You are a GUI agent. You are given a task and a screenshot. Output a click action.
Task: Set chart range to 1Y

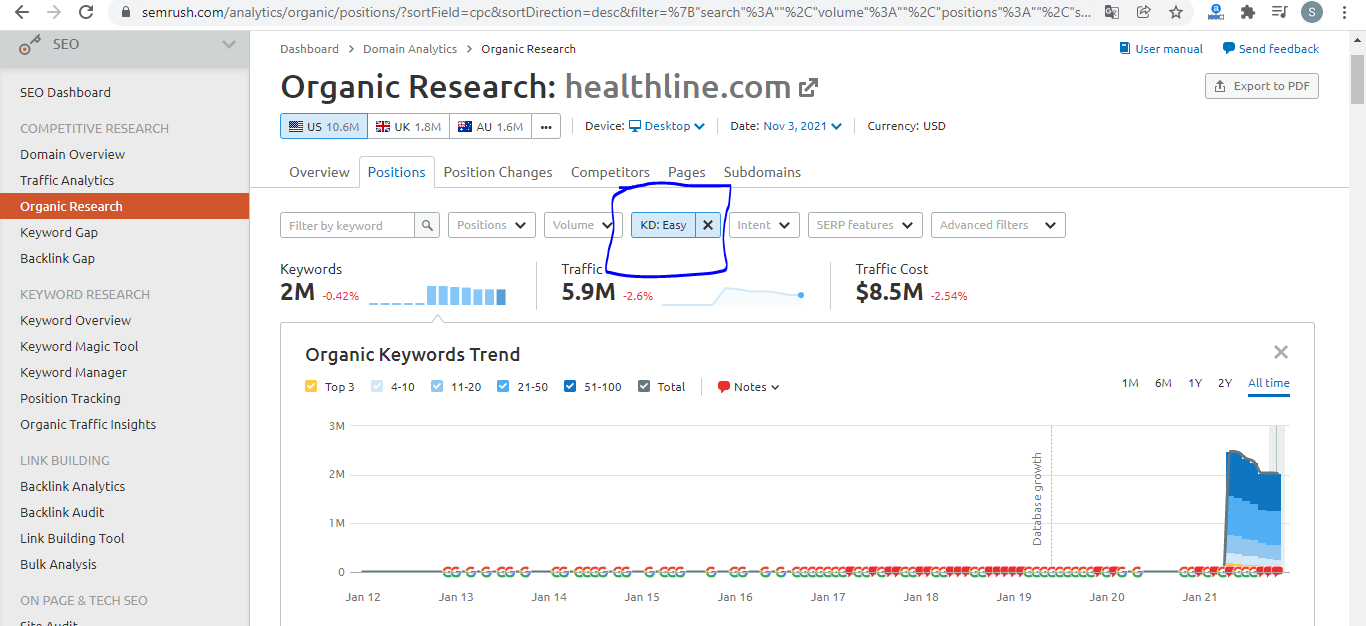click(x=1195, y=383)
